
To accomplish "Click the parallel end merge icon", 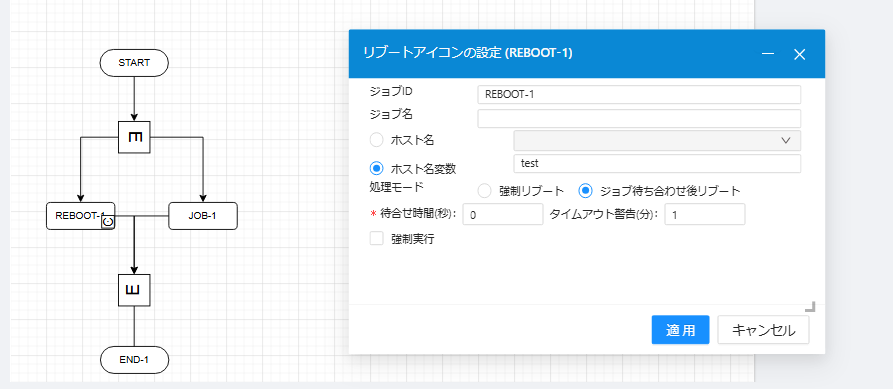I will [x=134, y=290].
